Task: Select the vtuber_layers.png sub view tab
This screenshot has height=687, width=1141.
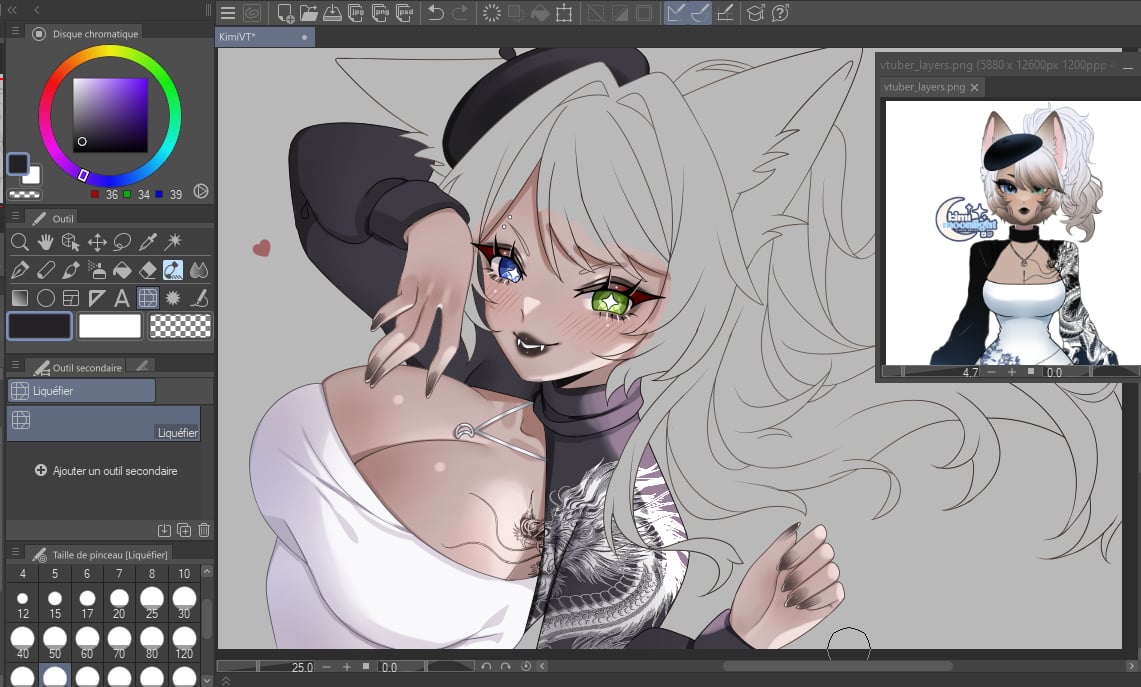Action: (x=931, y=87)
